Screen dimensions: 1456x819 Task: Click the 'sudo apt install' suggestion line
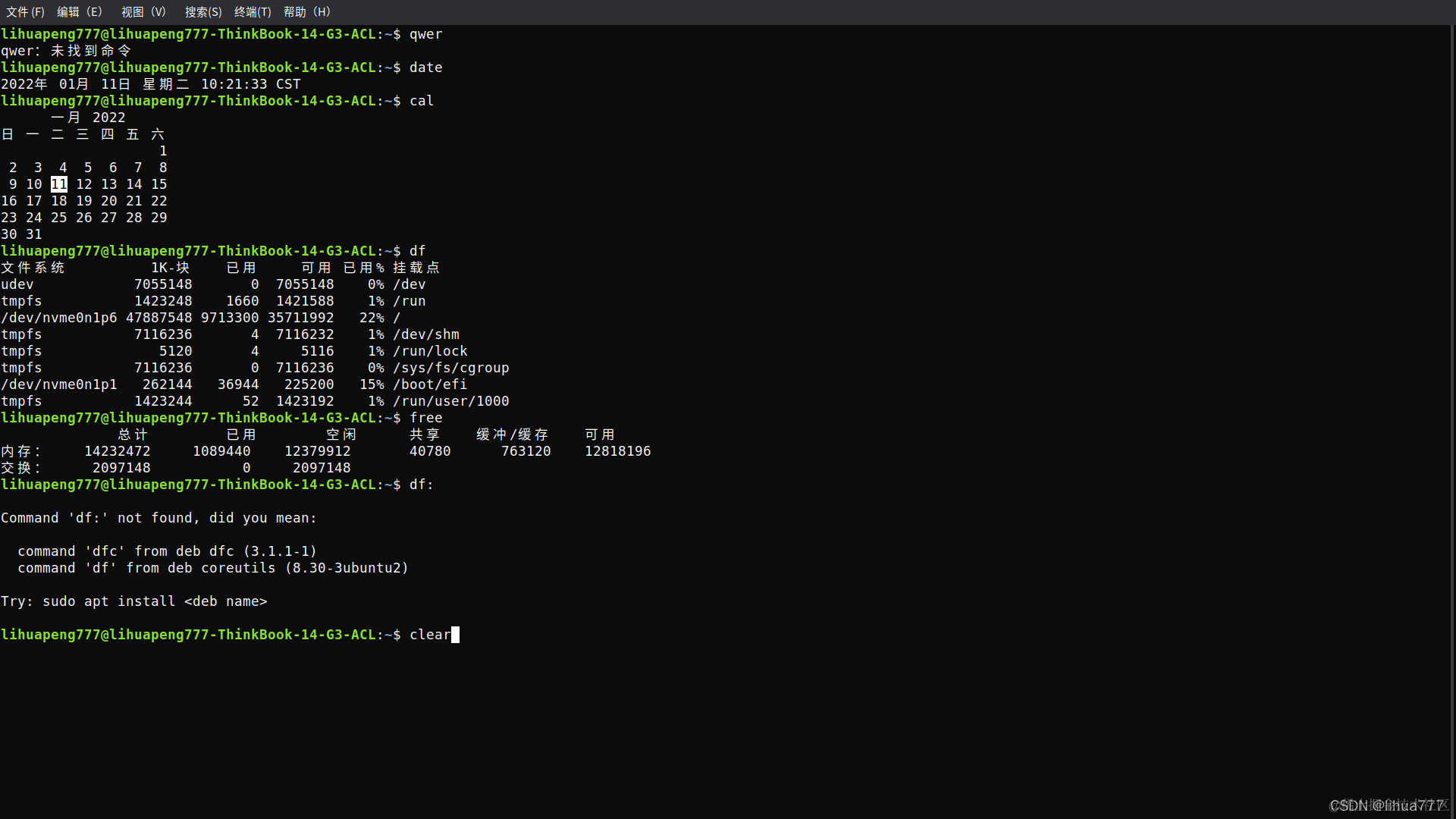pos(134,601)
